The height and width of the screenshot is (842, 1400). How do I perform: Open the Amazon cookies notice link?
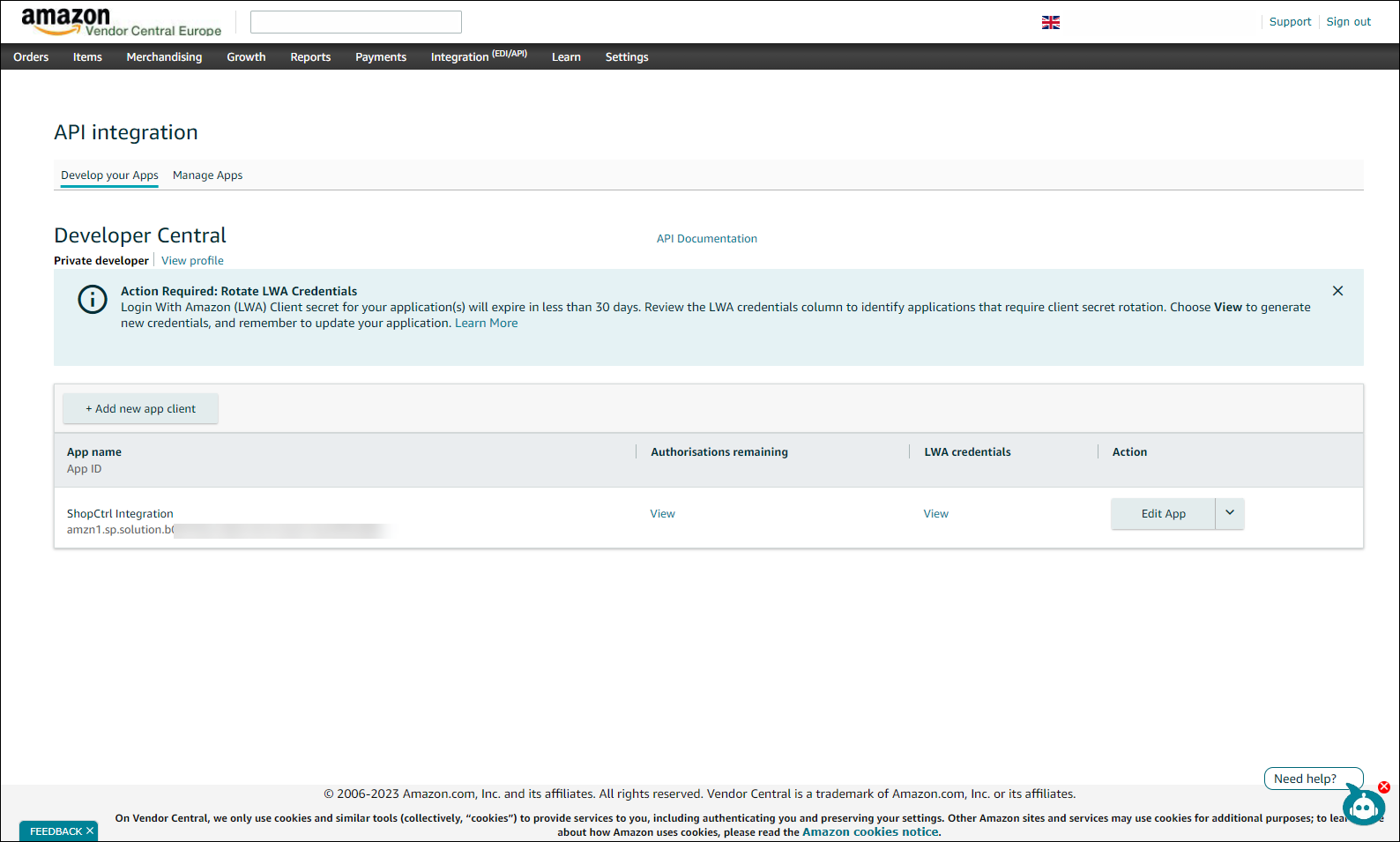click(x=870, y=832)
